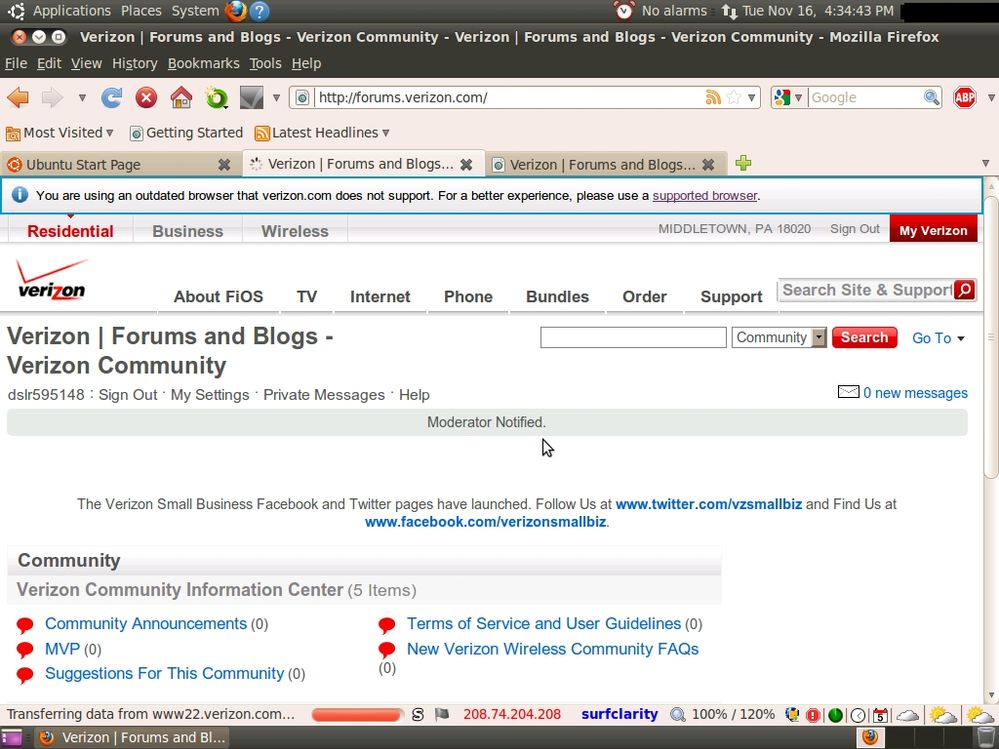Click the flag icon in status bar
The image size is (999, 749).
tap(442, 715)
